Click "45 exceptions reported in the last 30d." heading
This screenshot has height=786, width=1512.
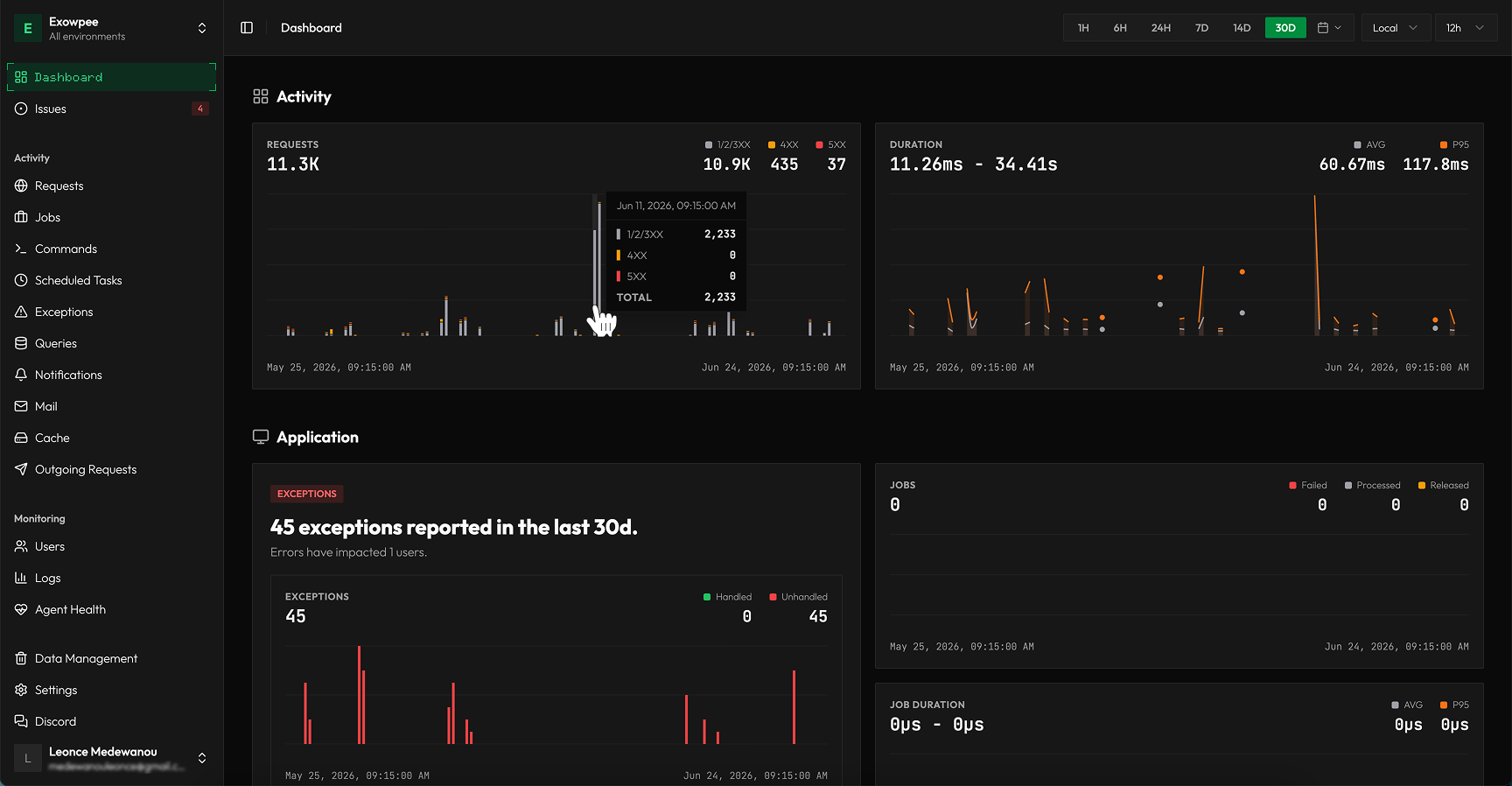pyautogui.click(x=454, y=527)
